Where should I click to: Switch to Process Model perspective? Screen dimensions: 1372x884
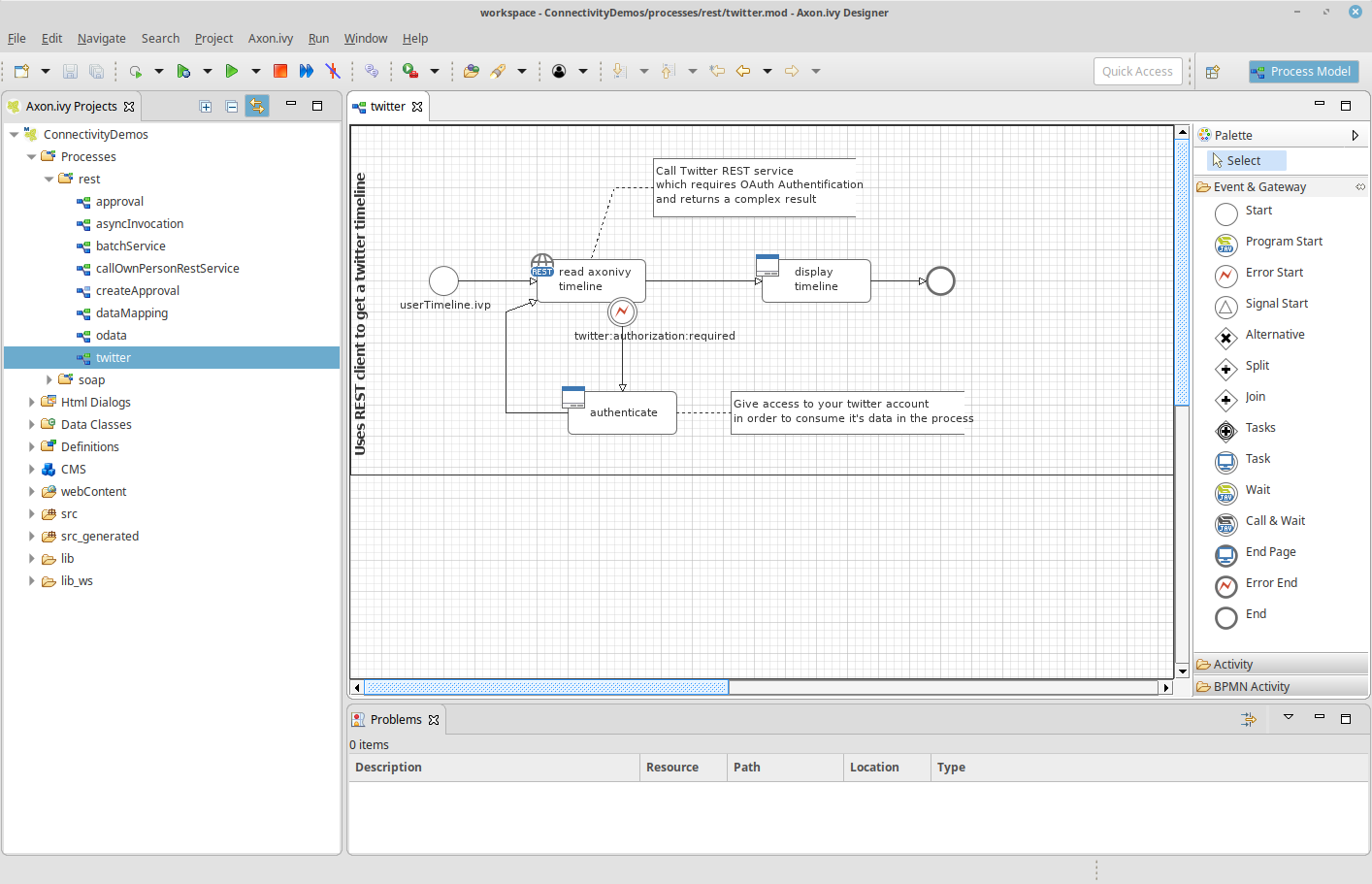1303,72
